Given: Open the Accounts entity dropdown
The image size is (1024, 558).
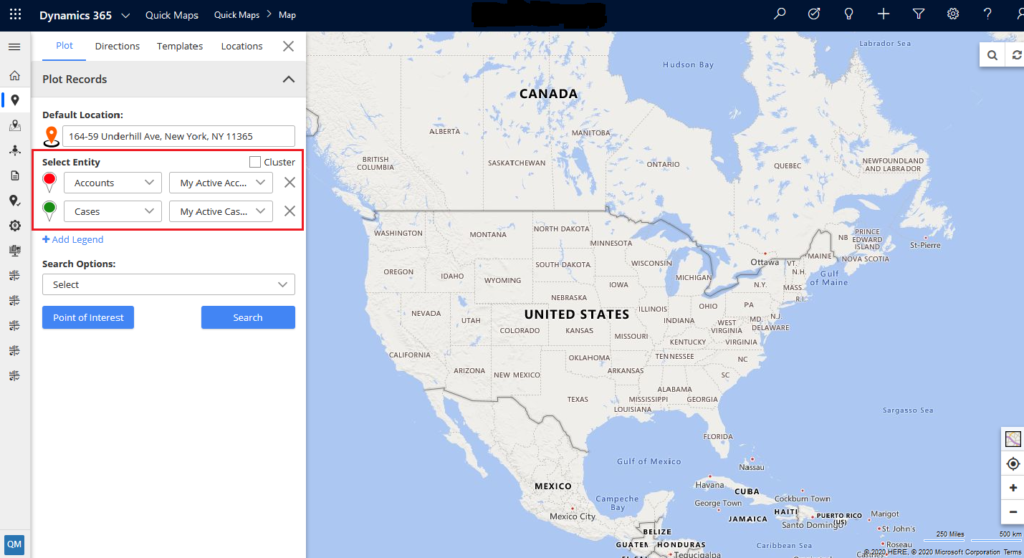Looking at the screenshot, I should tap(112, 183).
